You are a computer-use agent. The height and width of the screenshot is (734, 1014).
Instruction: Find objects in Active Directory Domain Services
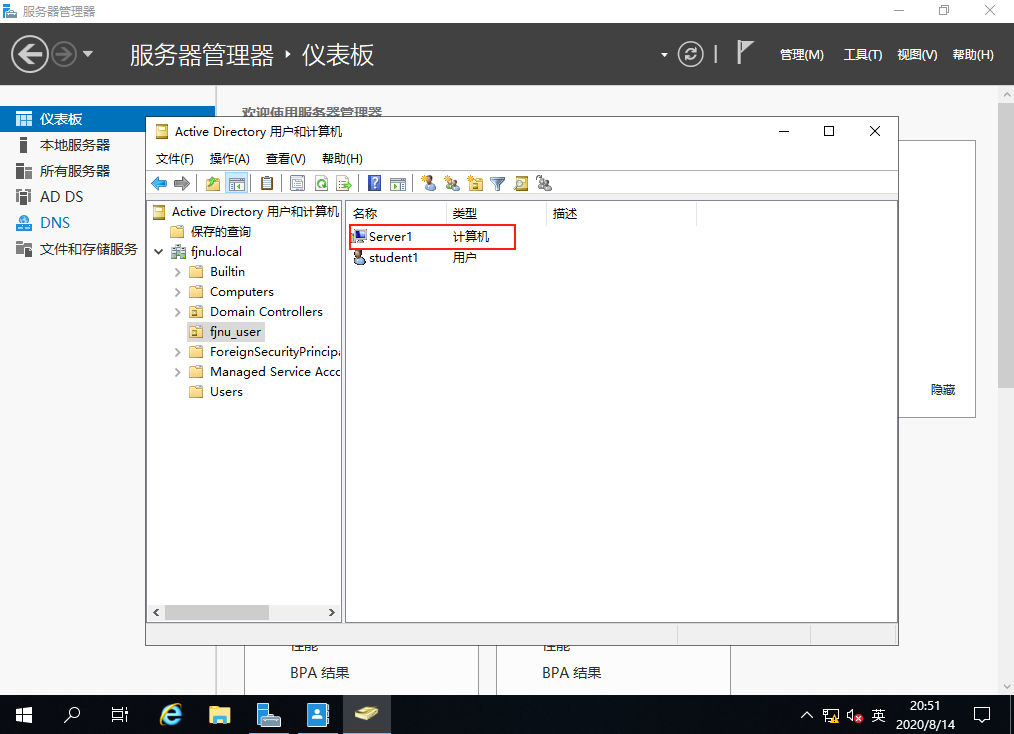coord(521,184)
